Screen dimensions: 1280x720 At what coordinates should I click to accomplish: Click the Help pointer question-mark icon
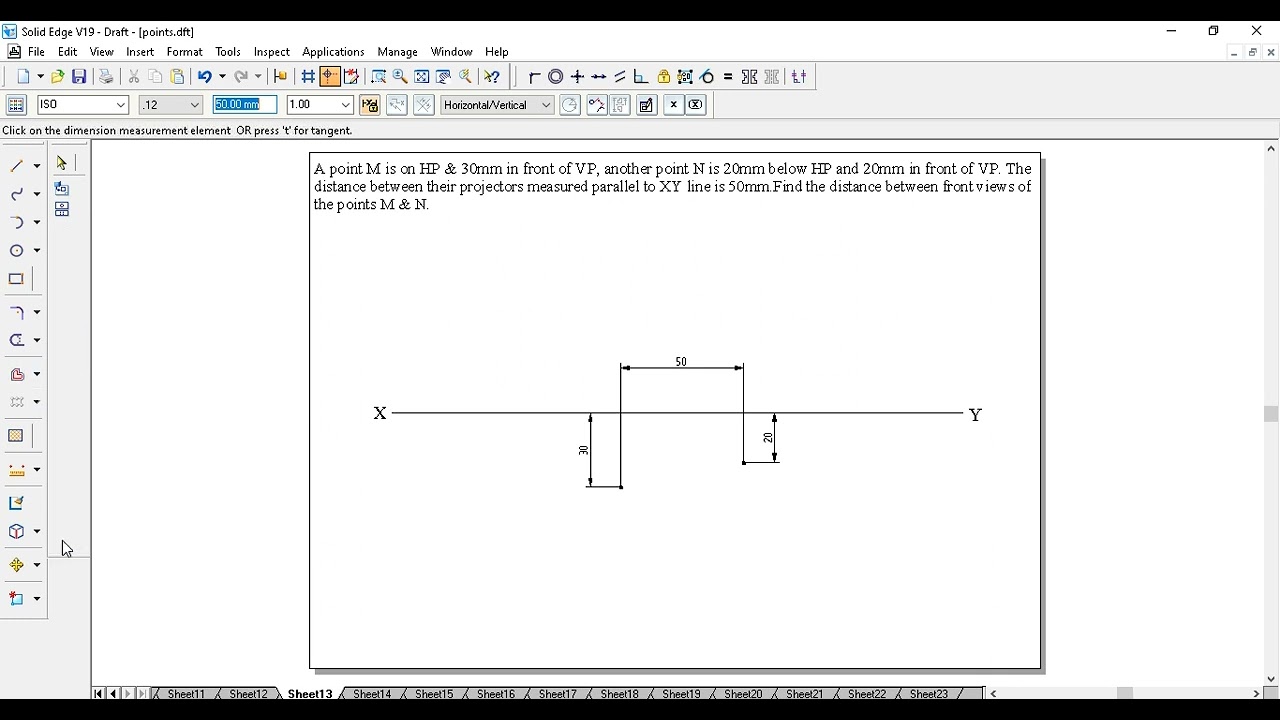pyautogui.click(x=492, y=77)
